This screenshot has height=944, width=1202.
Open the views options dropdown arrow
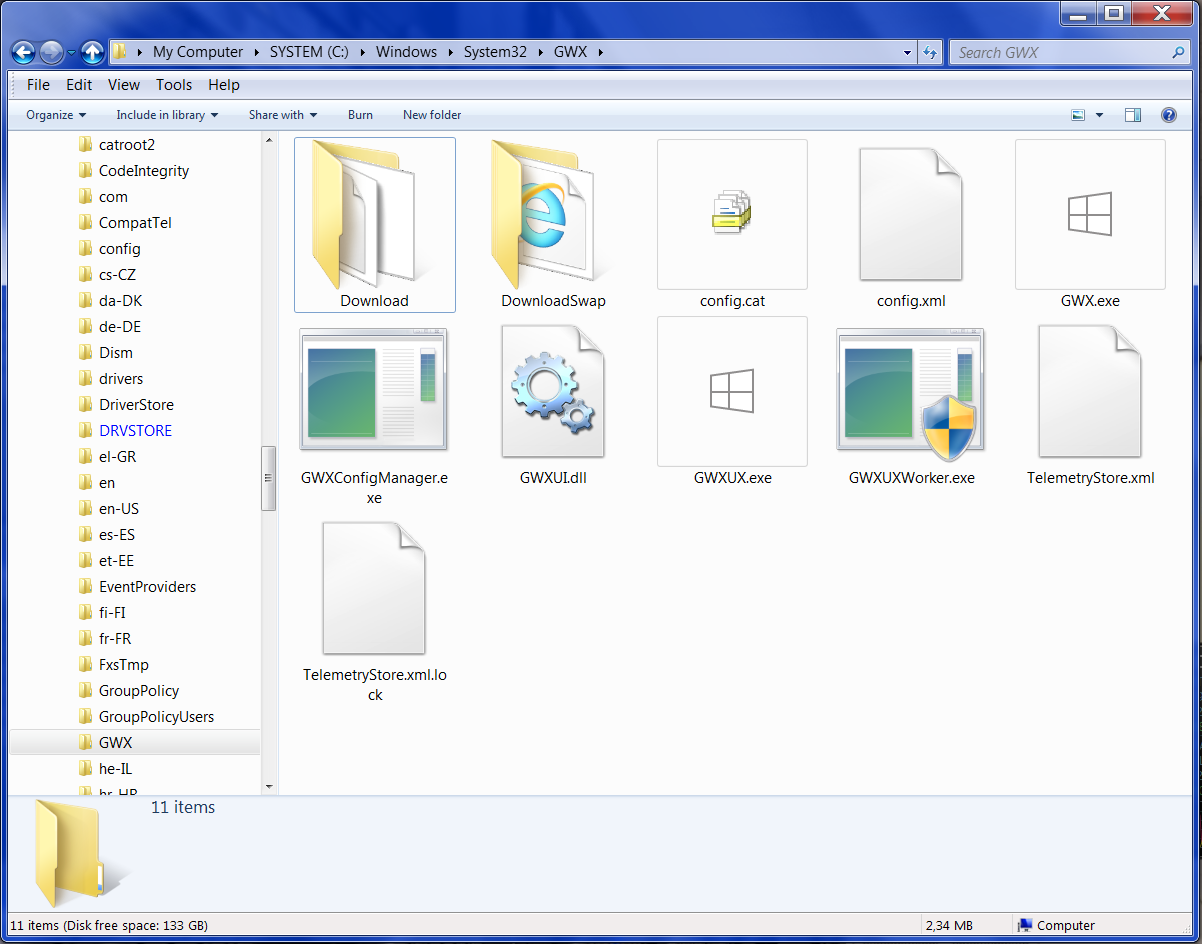click(x=1100, y=115)
